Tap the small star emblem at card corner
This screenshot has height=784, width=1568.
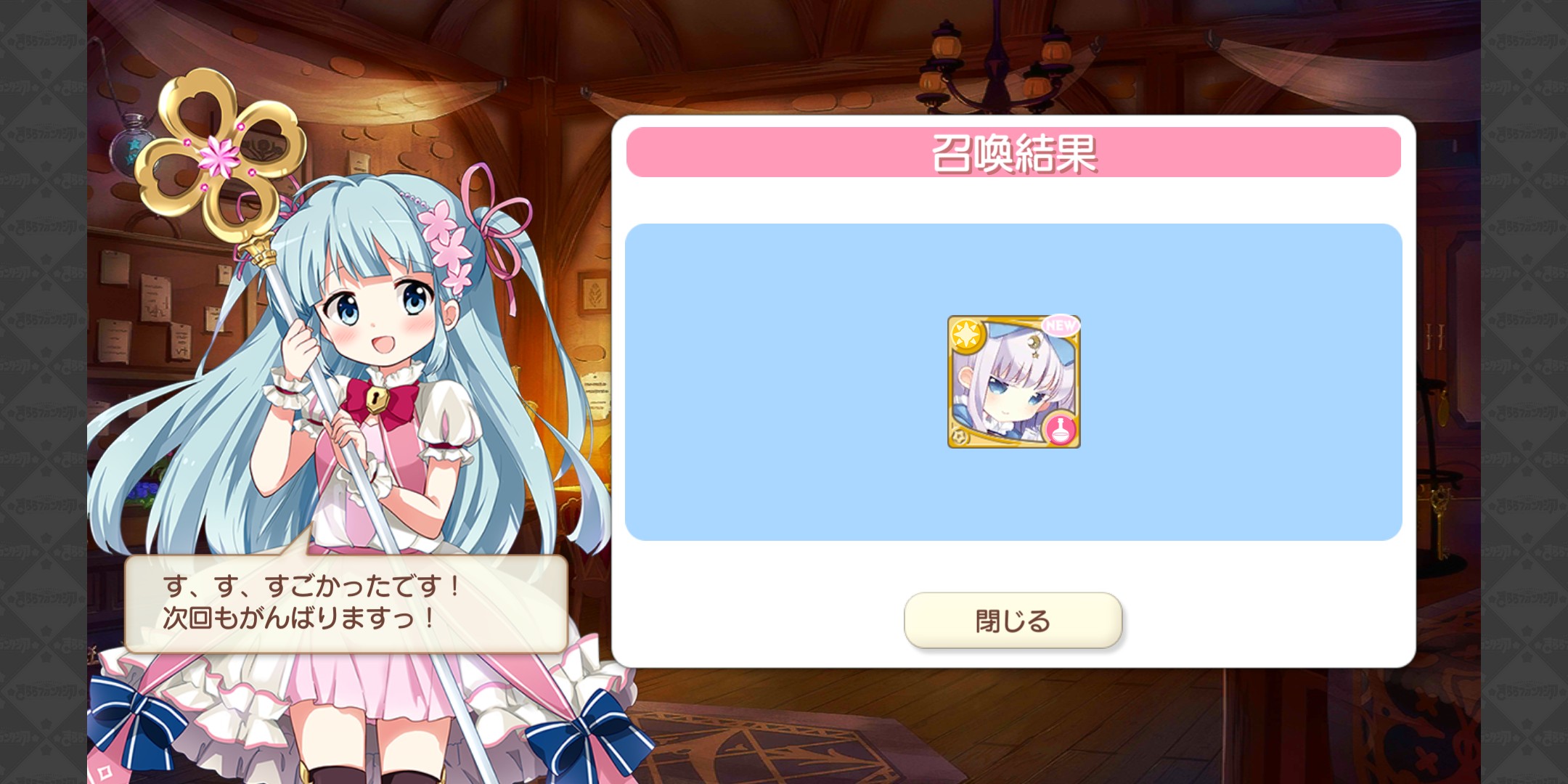click(959, 436)
